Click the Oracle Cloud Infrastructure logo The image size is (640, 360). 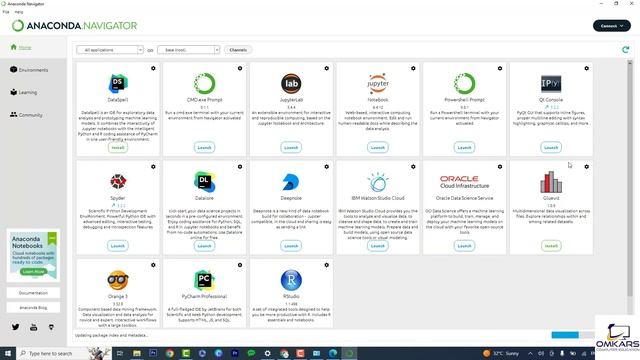click(x=464, y=182)
